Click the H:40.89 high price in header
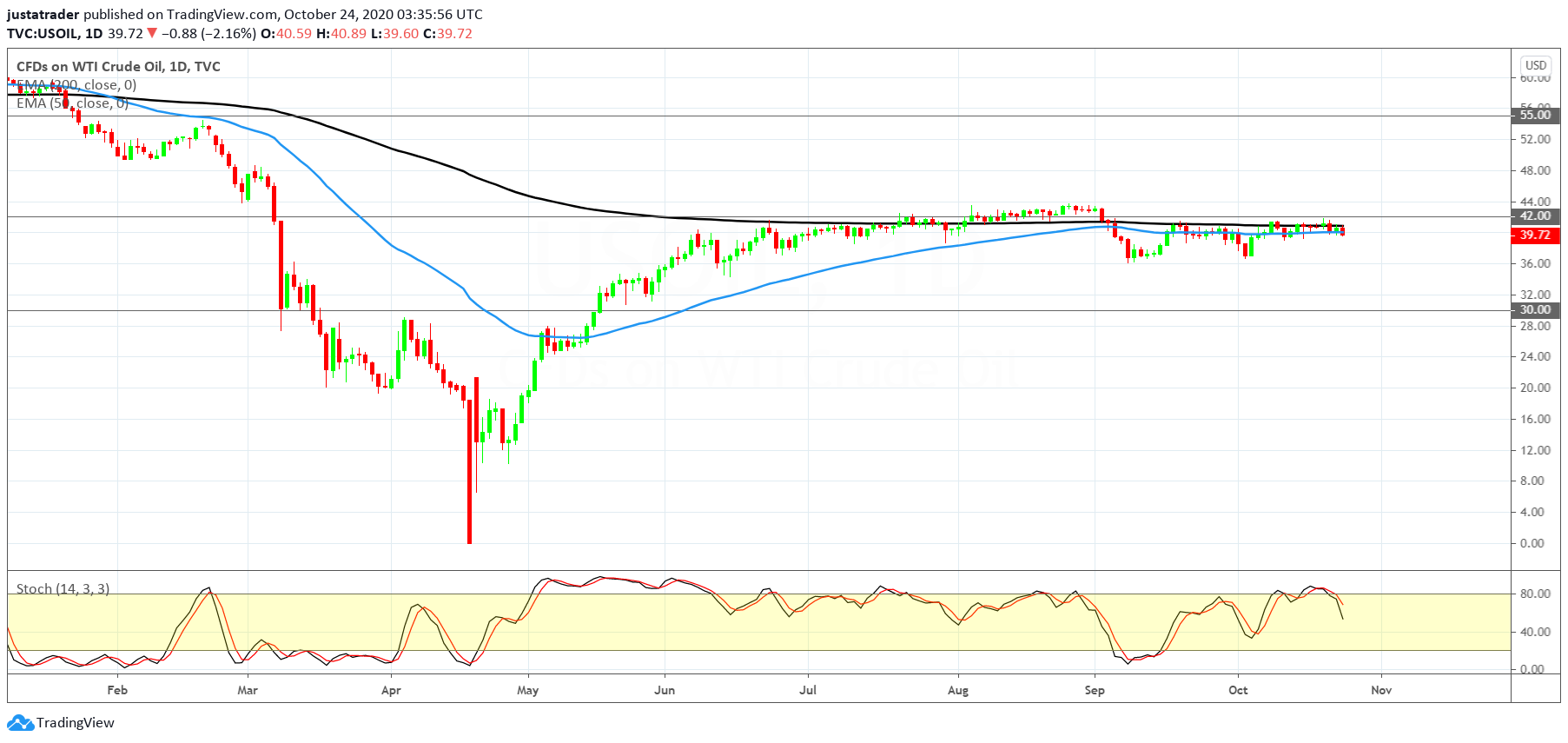Screen dimensions: 1568x743 [341, 34]
